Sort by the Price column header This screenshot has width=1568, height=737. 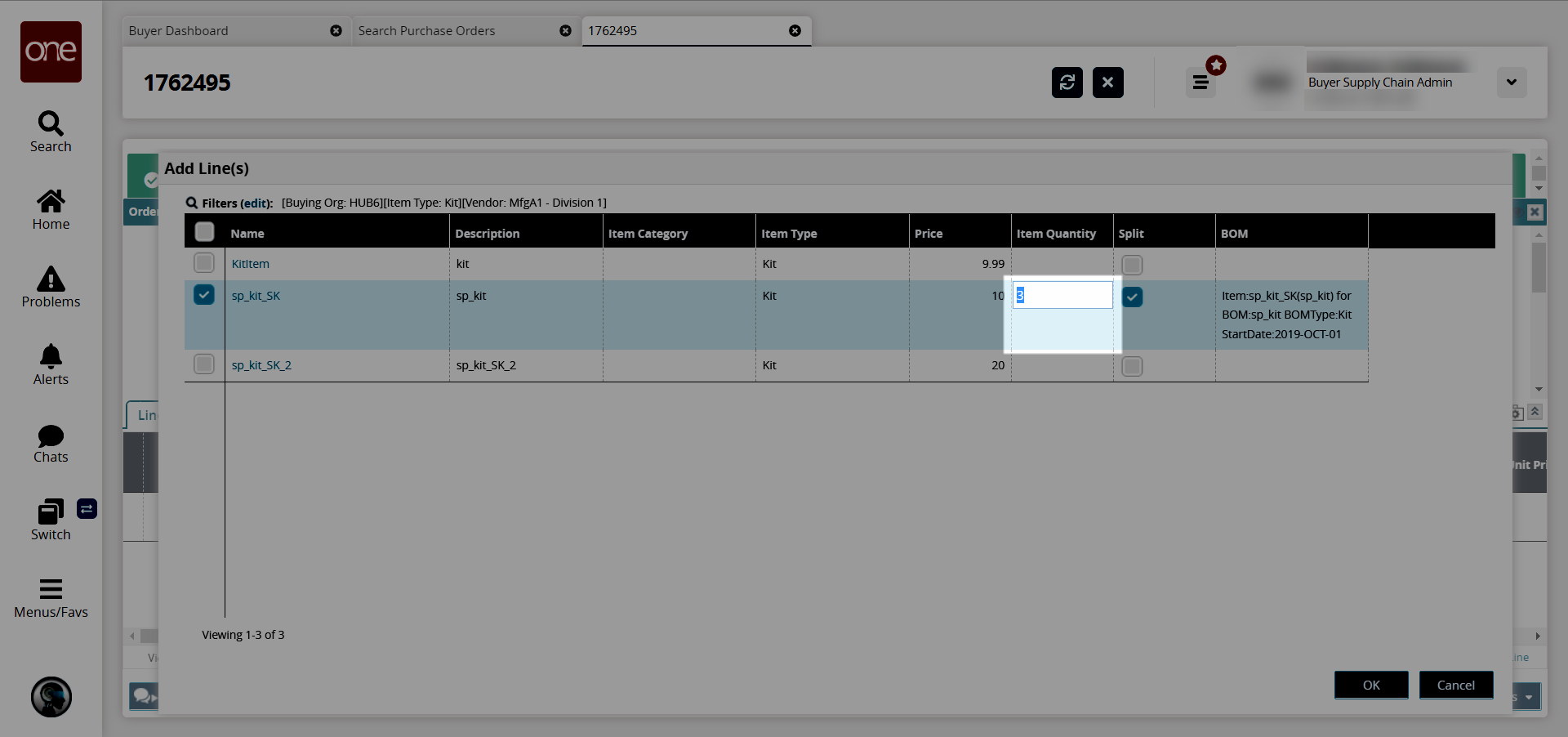[x=960, y=233]
